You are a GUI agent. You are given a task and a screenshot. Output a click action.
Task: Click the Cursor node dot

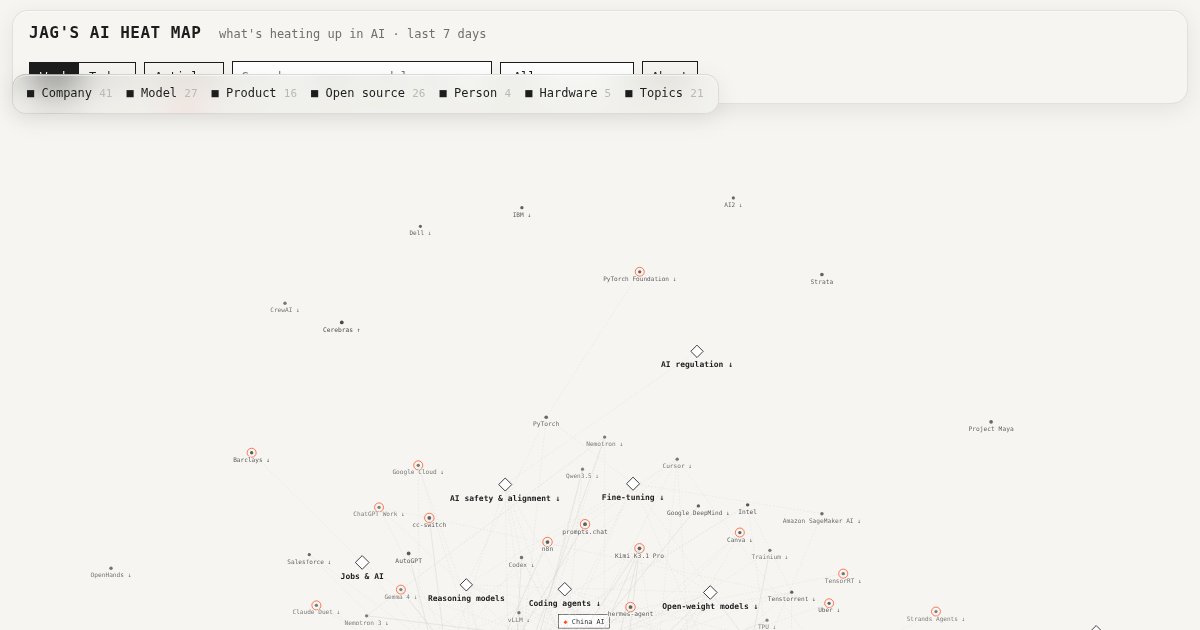click(676, 459)
